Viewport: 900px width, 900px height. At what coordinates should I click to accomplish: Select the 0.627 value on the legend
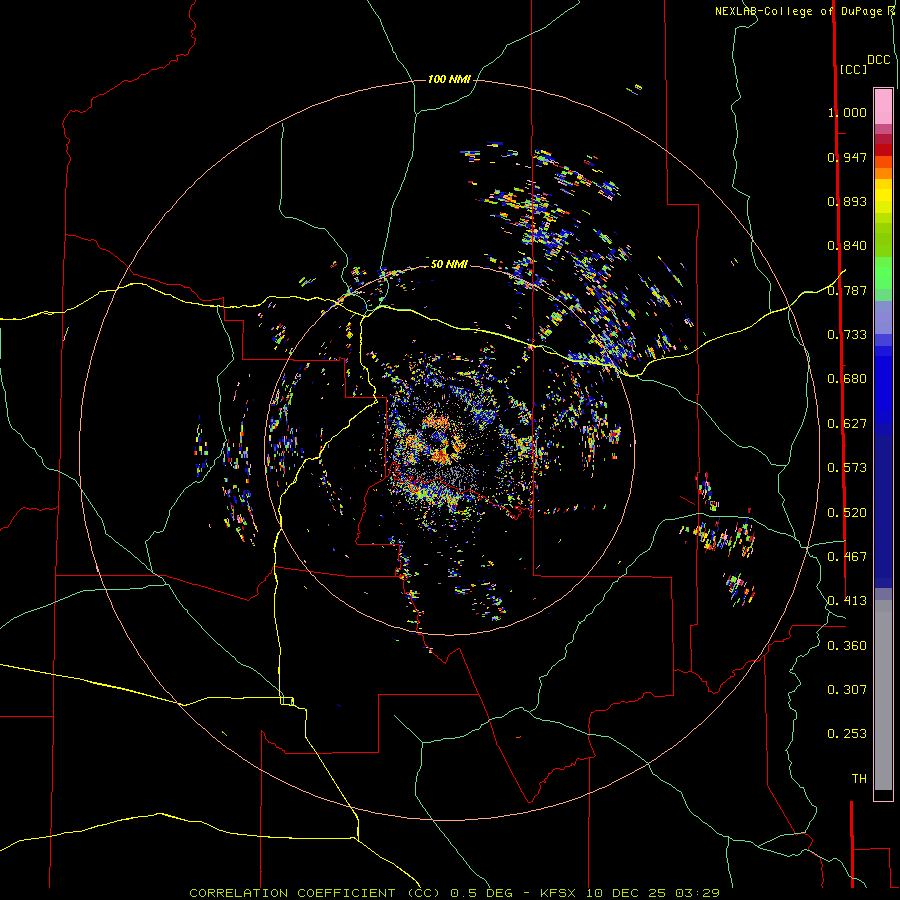847,424
